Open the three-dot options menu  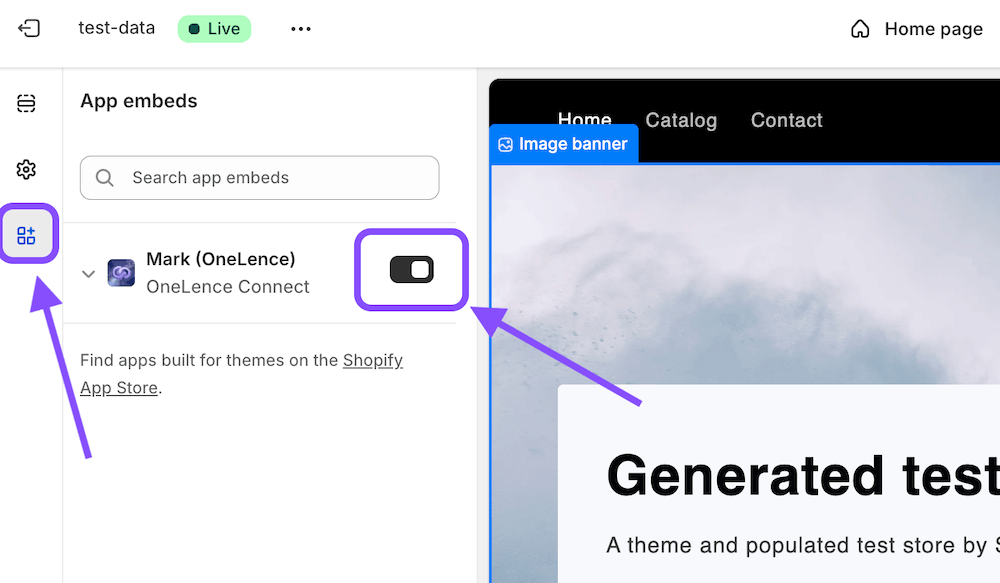pos(300,29)
